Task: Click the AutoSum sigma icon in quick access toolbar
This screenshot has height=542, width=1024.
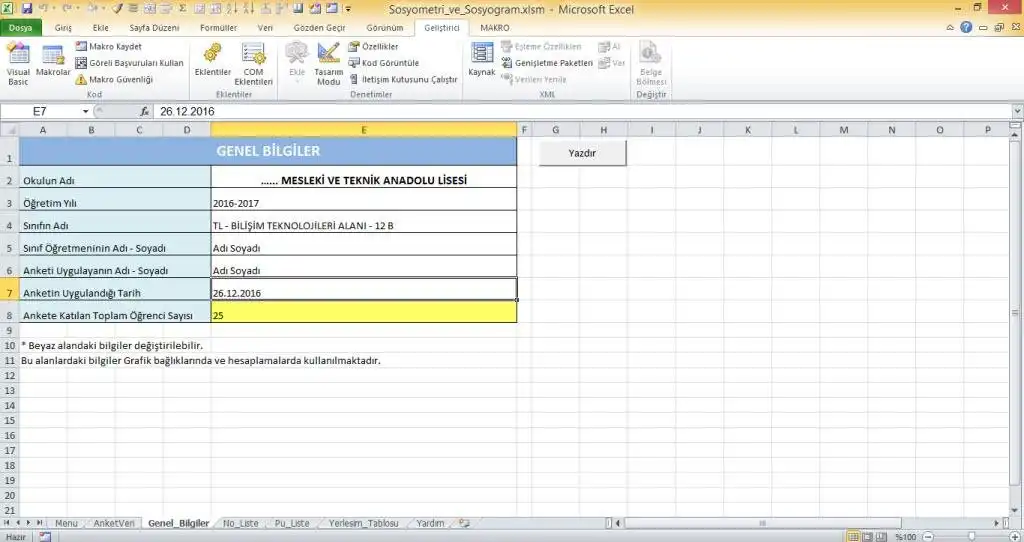Action: pos(182,8)
